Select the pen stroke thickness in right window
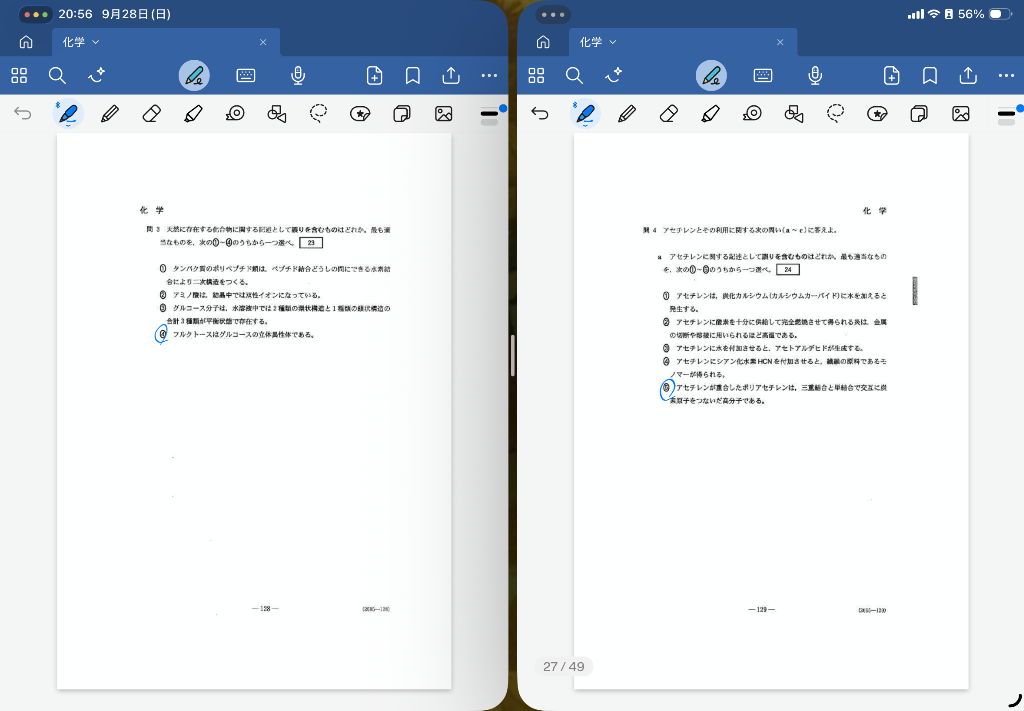This screenshot has height=711, width=1024. (1006, 115)
